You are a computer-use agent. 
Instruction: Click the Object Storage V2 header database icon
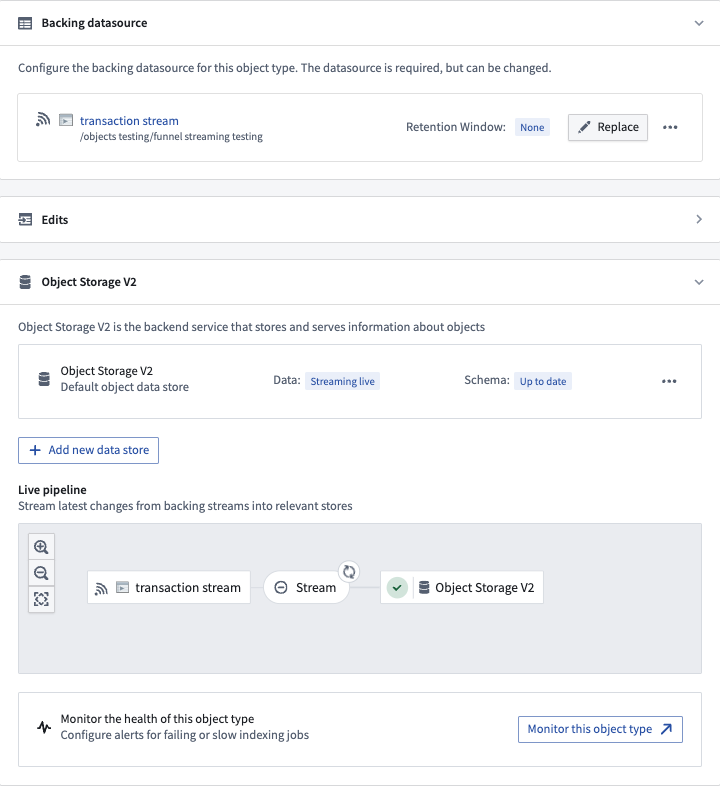(x=25, y=282)
